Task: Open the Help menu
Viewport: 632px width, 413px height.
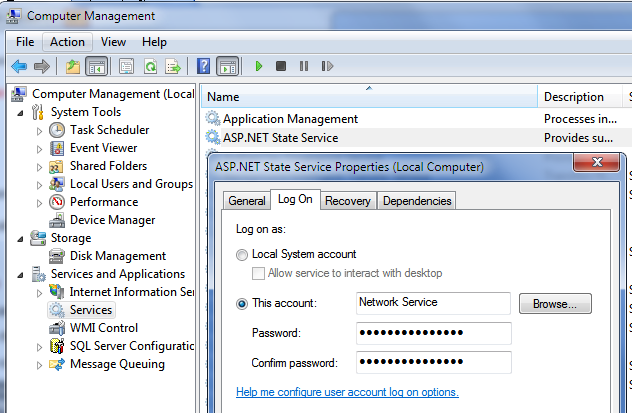Action: pos(154,42)
